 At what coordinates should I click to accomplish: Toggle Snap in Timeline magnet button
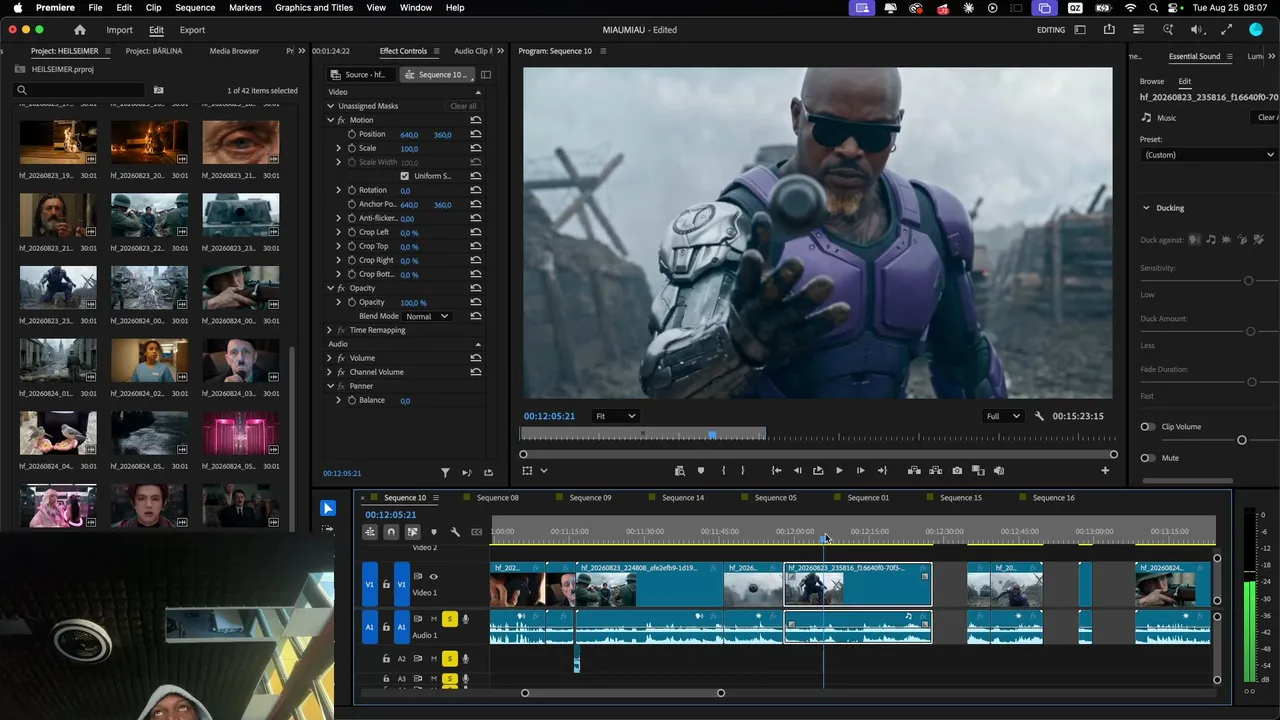click(x=391, y=532)
